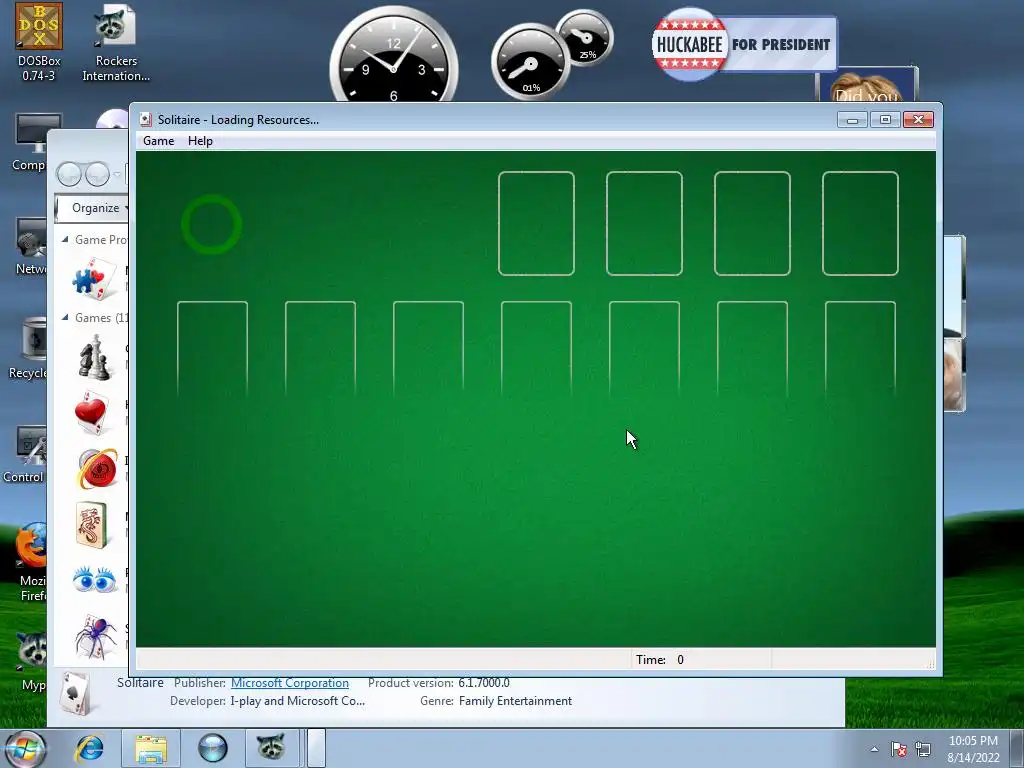Click the blue orb taskbar icon
This screenshot has height=768, width=1024.
(x=213, y=748)
